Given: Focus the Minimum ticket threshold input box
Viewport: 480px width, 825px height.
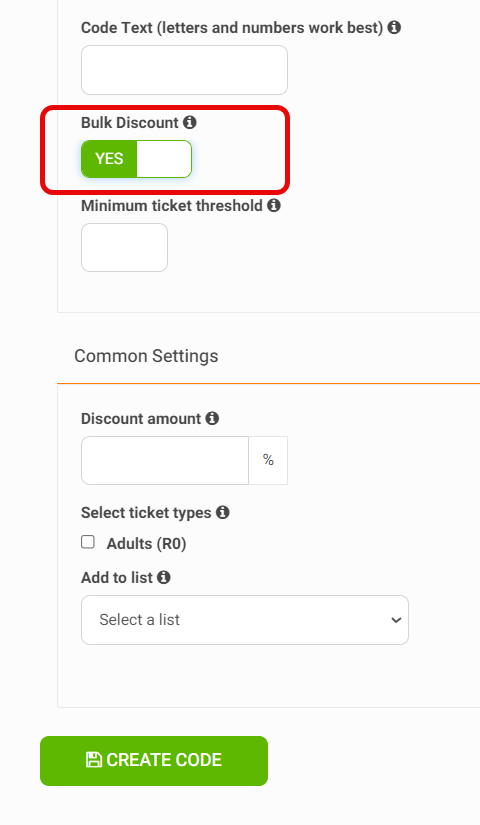Looking at the screenshot, I should [124, 247].
